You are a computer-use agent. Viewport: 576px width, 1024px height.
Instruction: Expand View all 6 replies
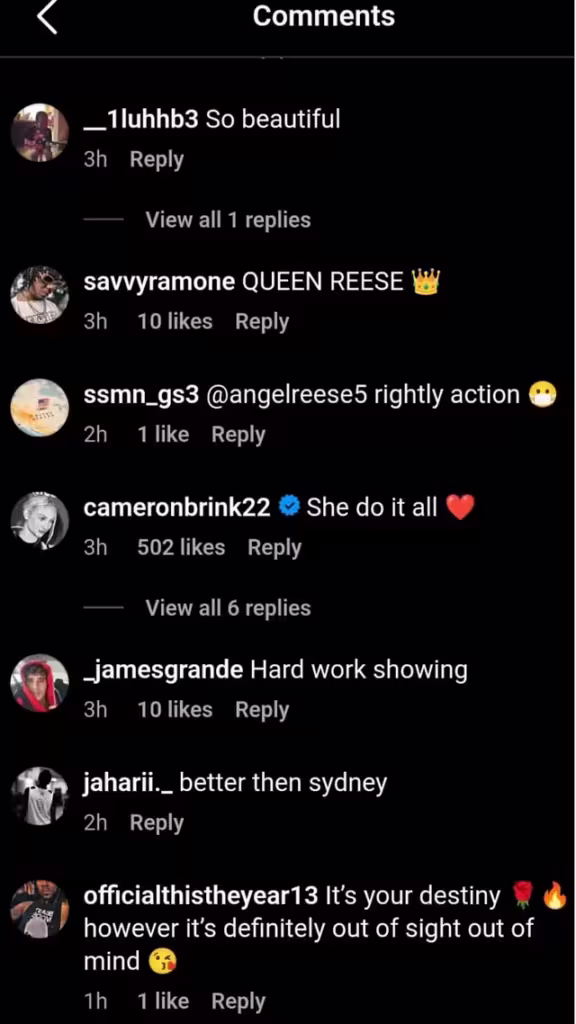(x=228, y=608)
